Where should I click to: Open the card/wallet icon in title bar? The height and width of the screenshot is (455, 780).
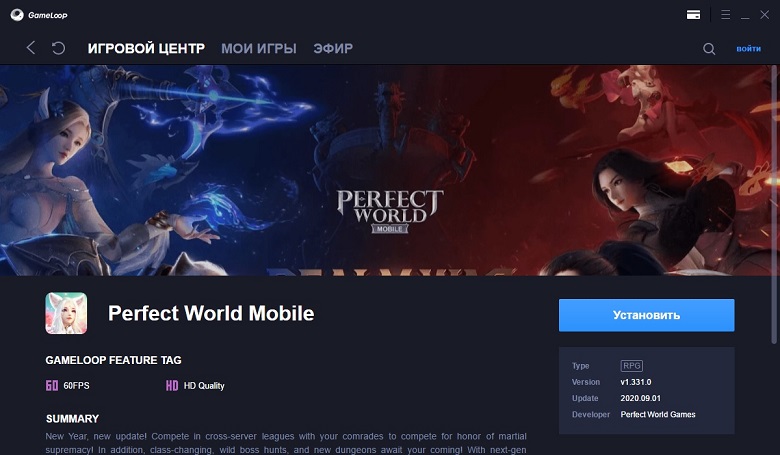(x=693, y=15)
